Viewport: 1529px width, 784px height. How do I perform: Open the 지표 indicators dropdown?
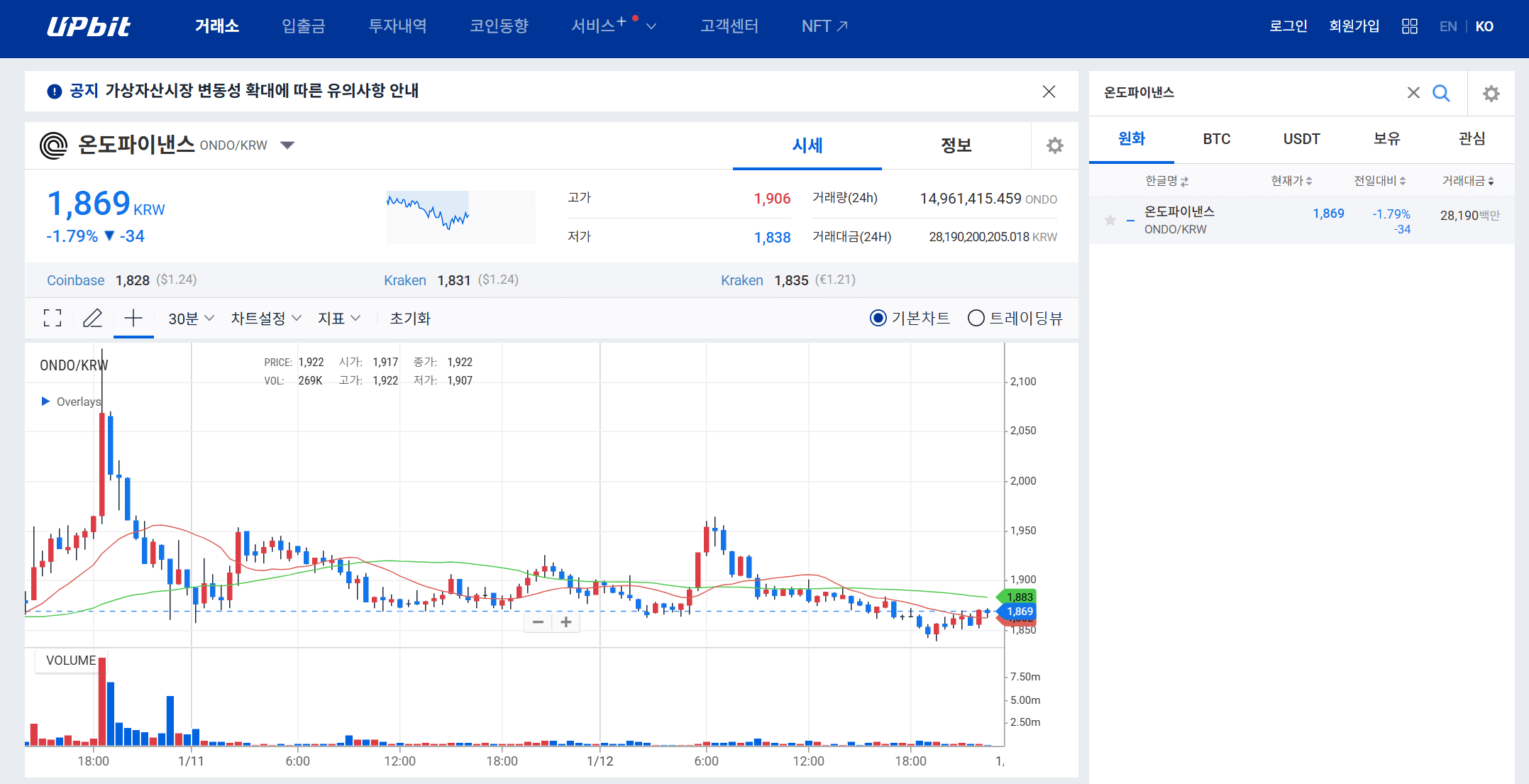[x=338, y=318]
